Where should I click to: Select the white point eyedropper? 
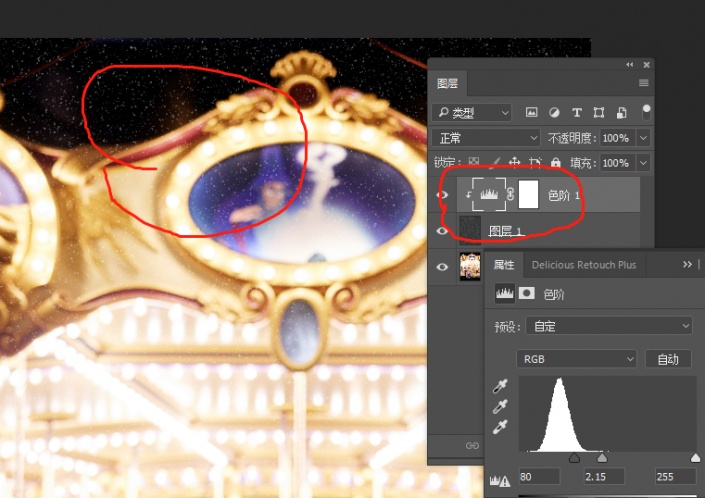click(500, 427)
